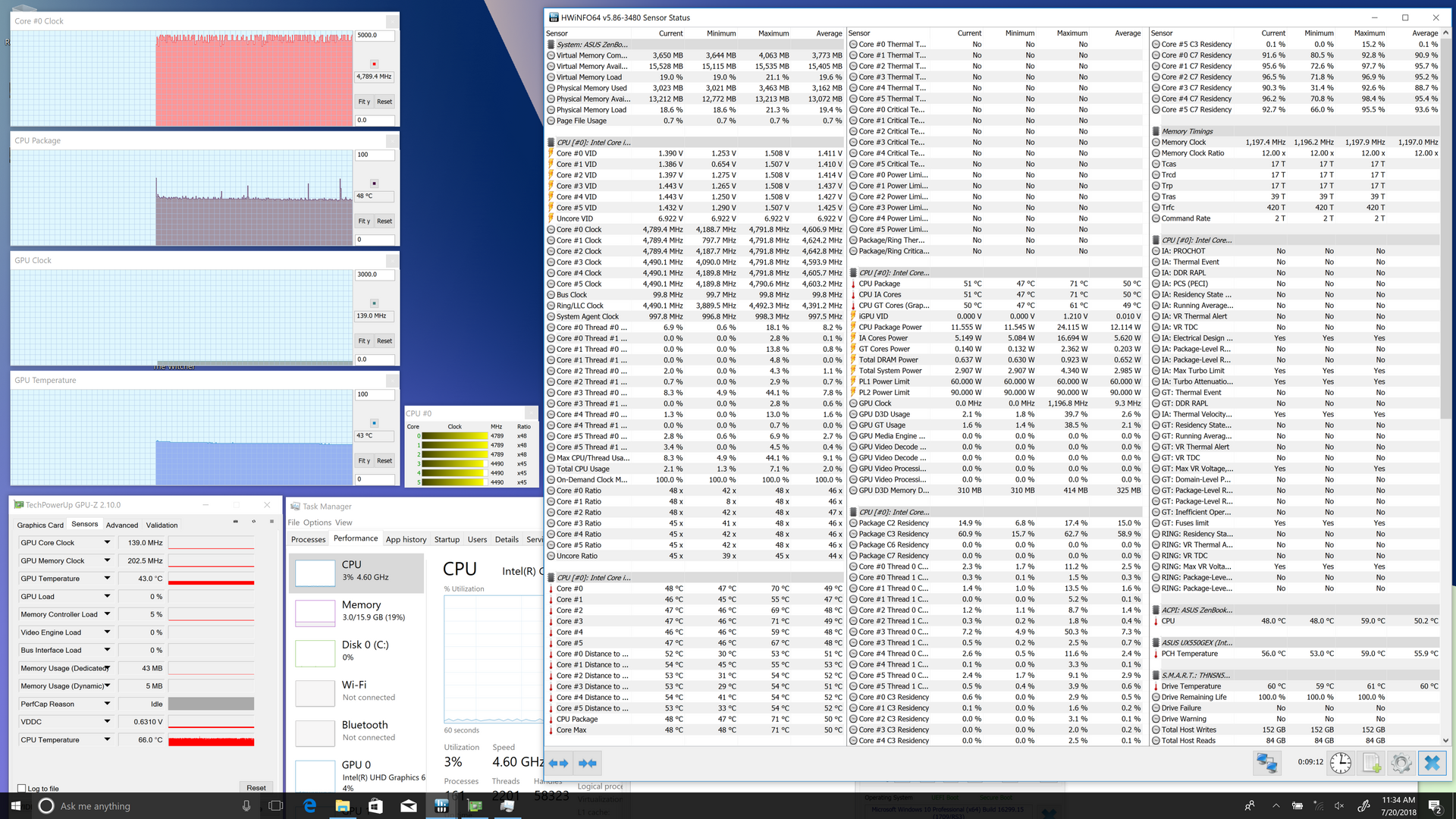
Task: Enable Log to file checkbox
Action: tap(22, 789)
